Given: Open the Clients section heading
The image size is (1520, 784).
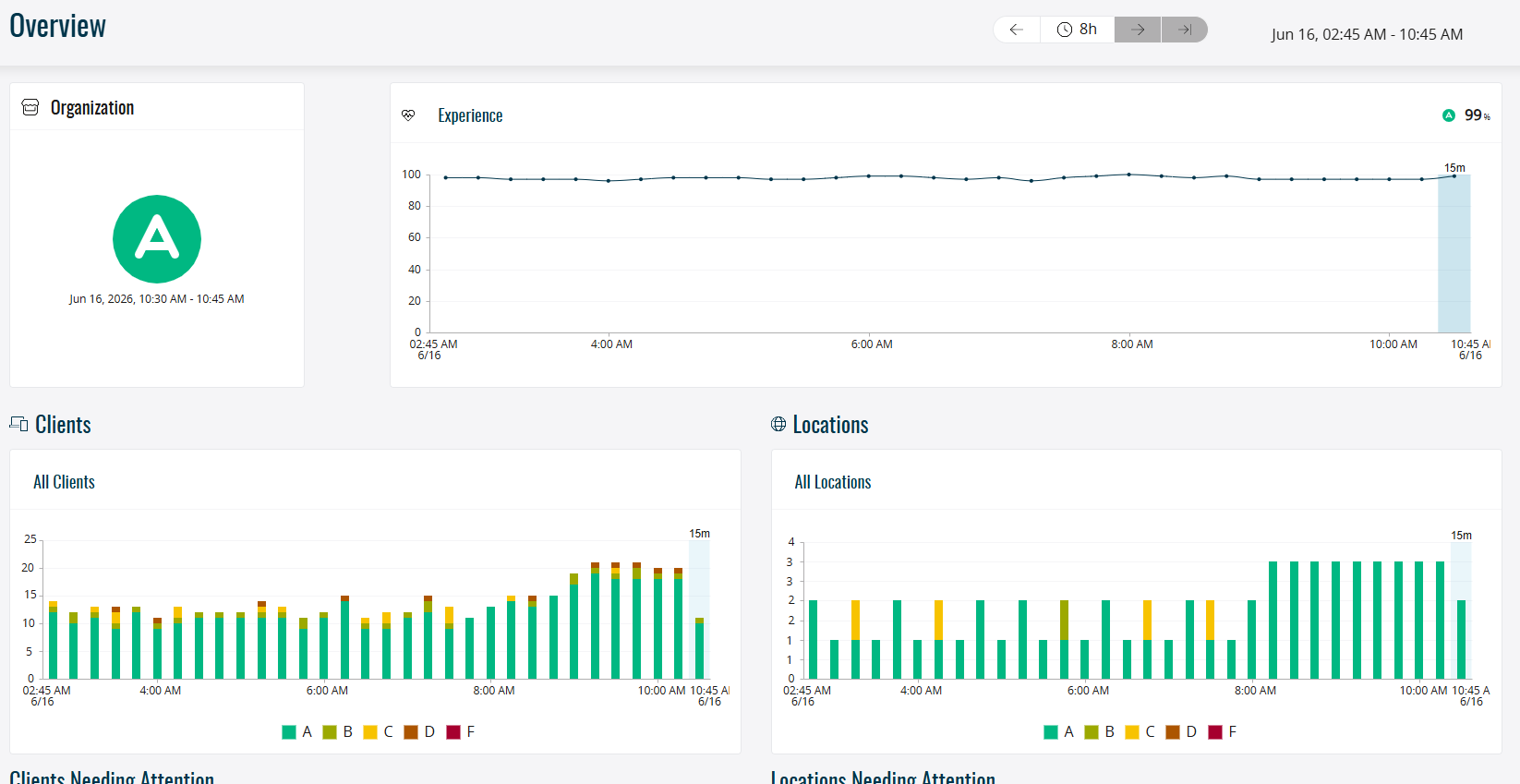Looking at the screenshot, I should [x=63, y=425].
